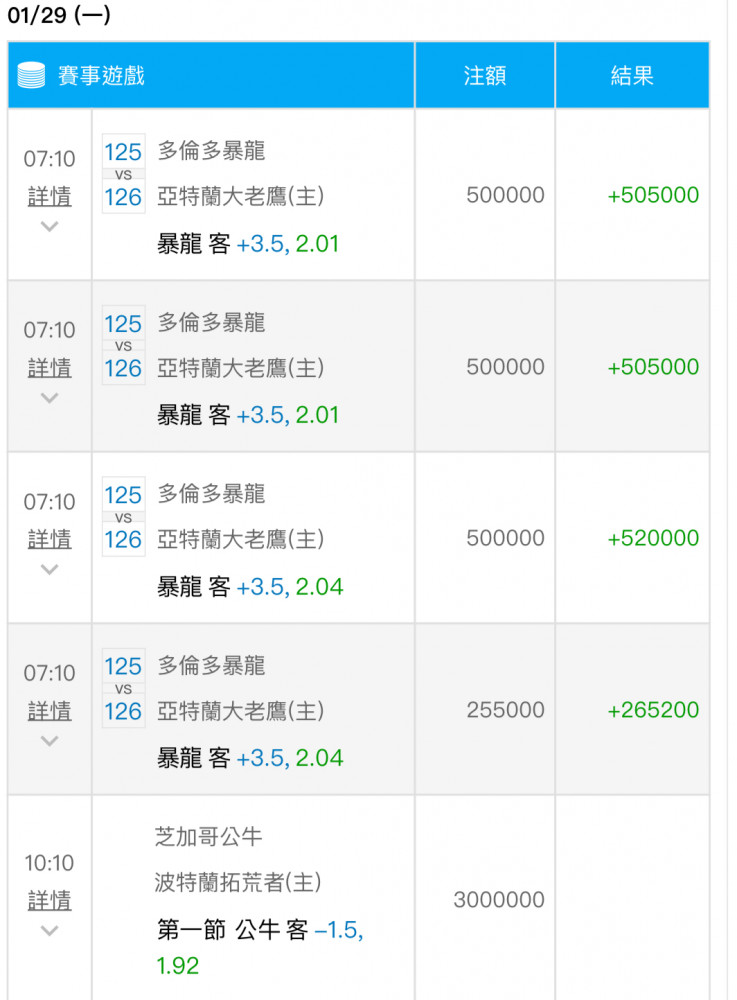Click 暴龍 客 +3.5, 2.01 odds in first row
The height and width of the screenshot is (1000, 737).
pos(248,244)
